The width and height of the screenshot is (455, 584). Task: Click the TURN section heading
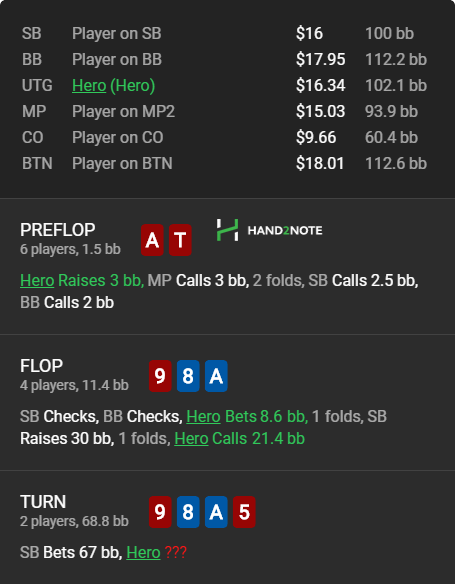(43, 502)
